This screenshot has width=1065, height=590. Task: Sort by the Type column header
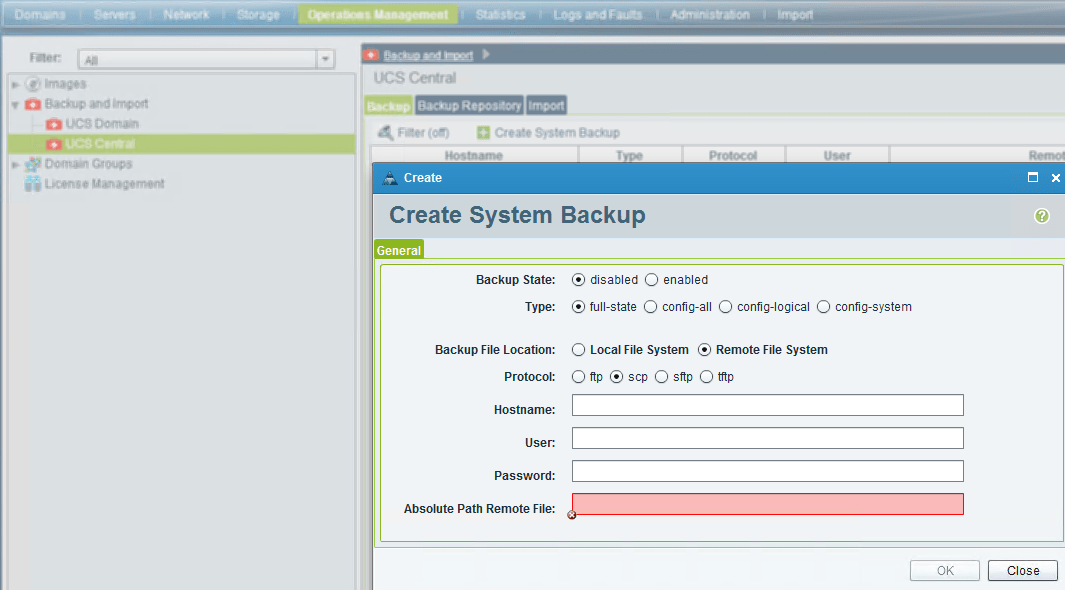630,155
